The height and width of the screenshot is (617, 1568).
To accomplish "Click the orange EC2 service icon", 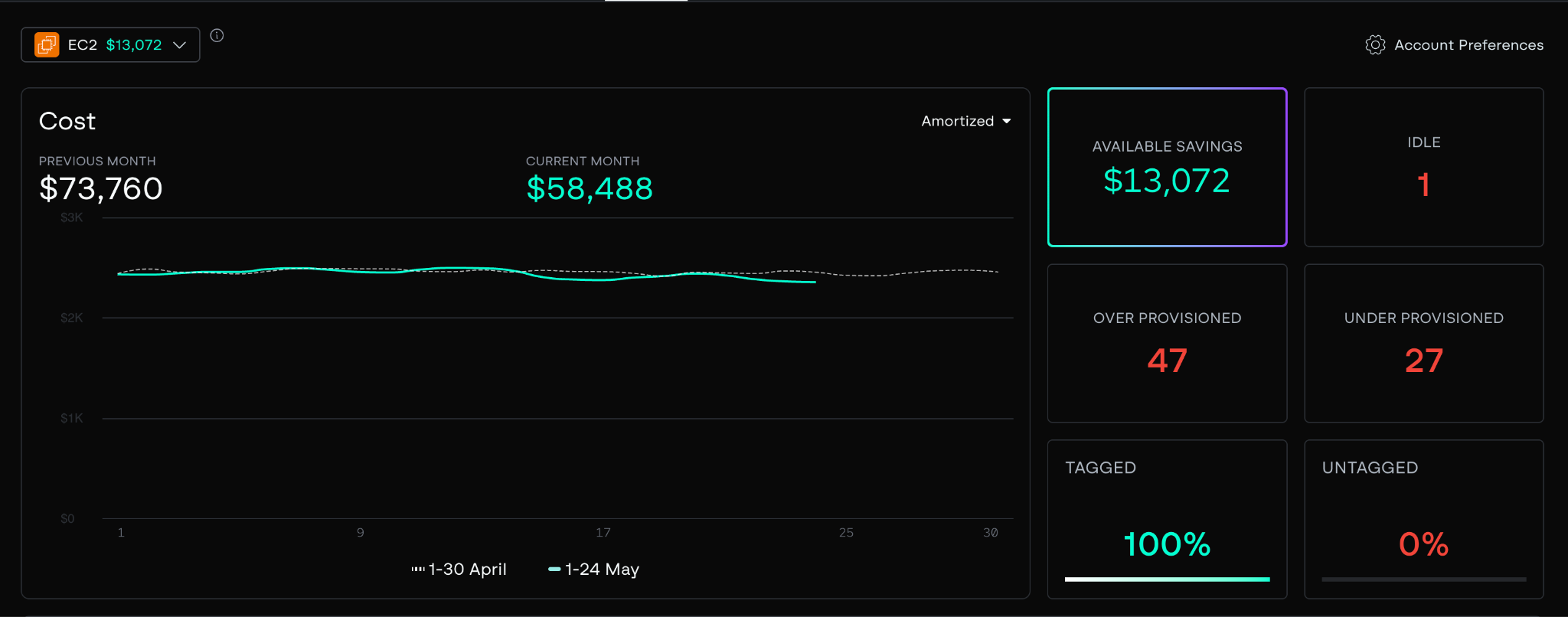I will 47,45.
